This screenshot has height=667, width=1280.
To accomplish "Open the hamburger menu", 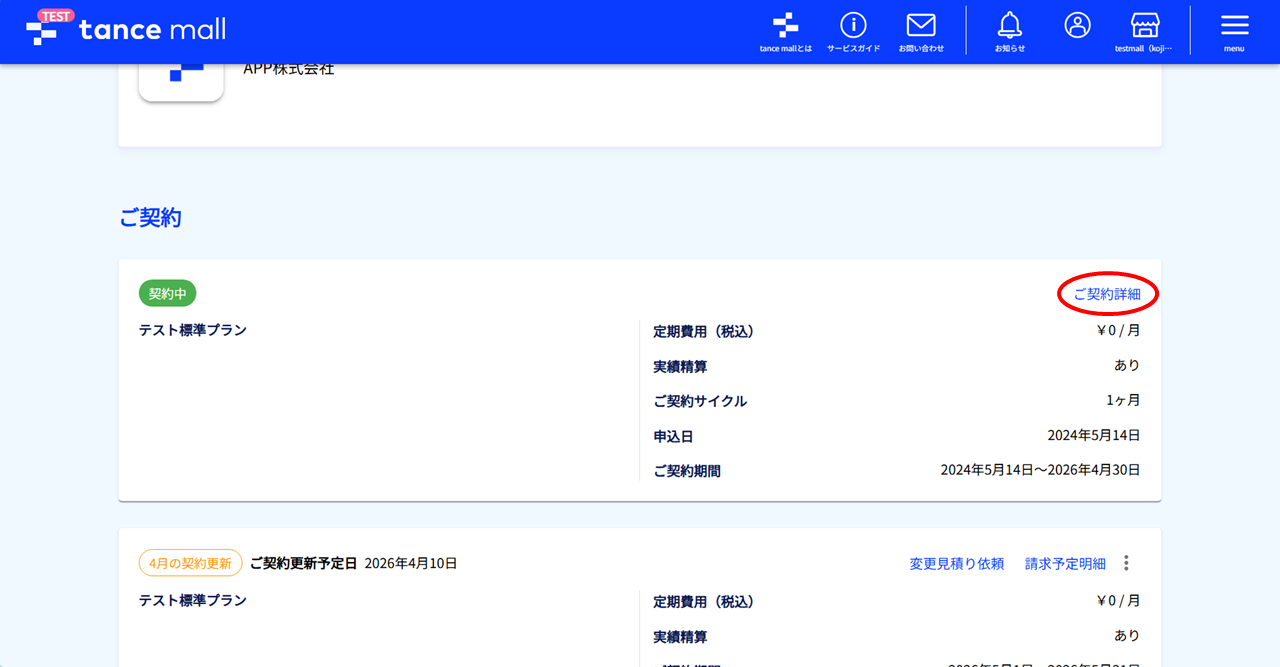I will pos(1235,32).
